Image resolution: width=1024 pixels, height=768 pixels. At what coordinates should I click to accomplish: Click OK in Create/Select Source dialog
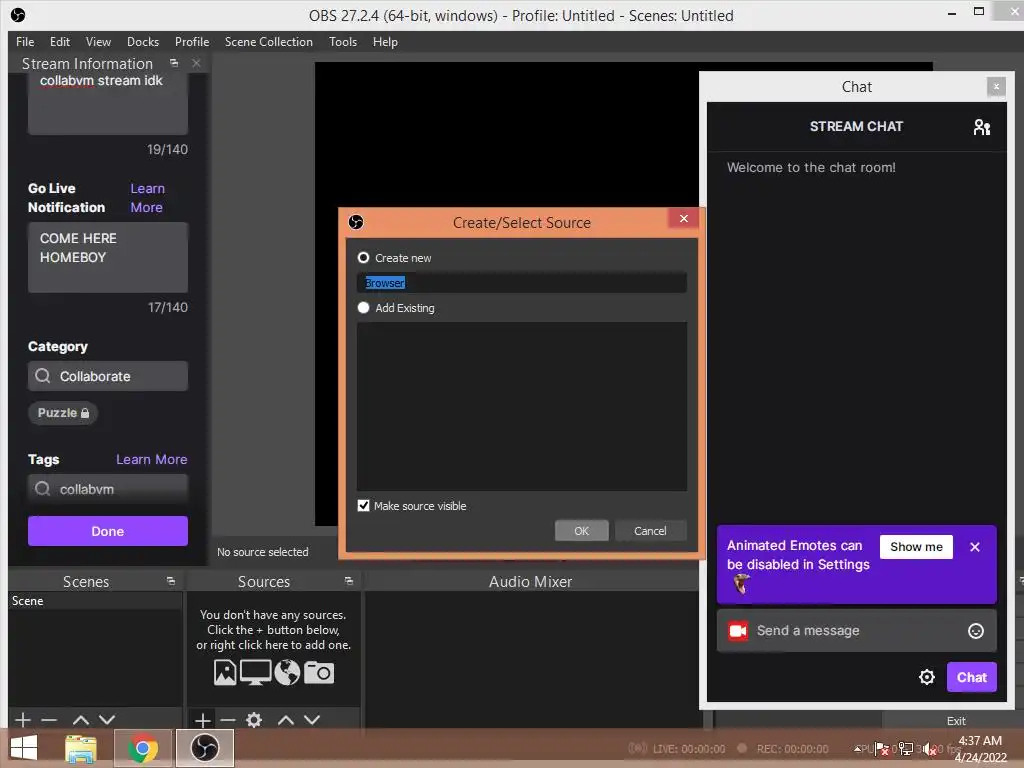tap(581, 531)
